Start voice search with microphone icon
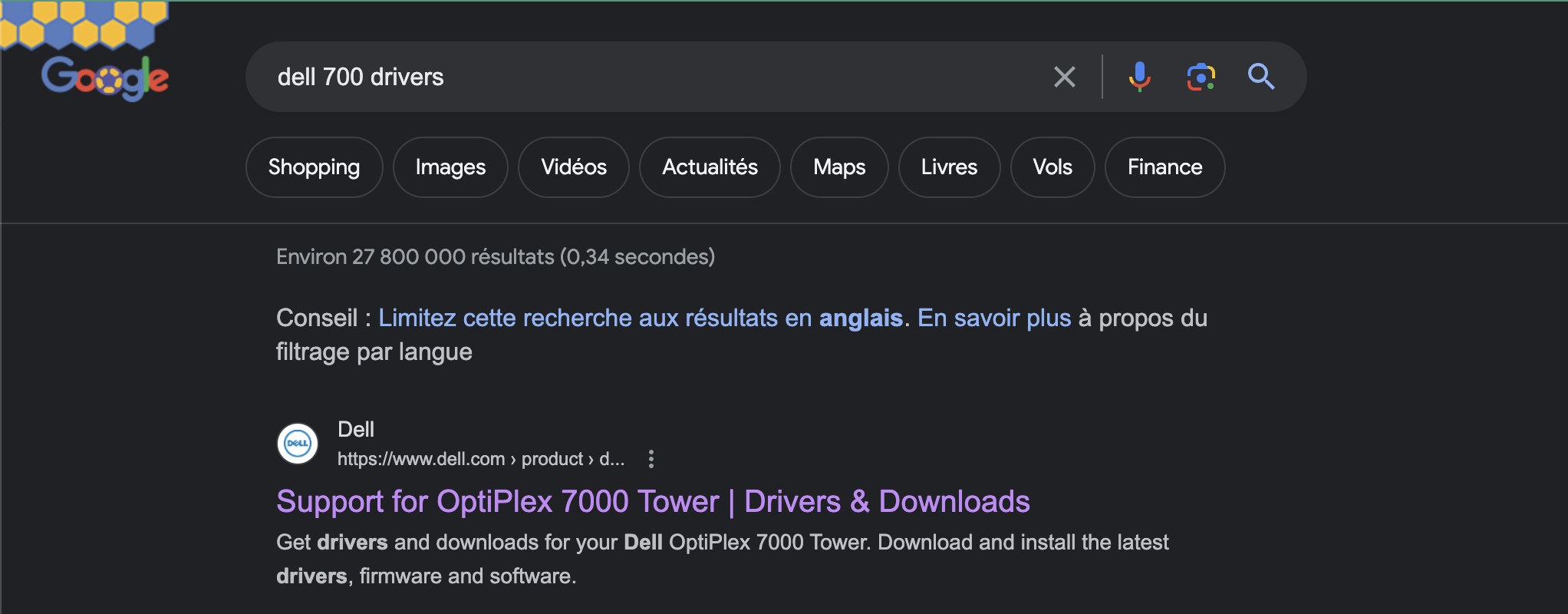1568x614 pixels. [1139, 77]
